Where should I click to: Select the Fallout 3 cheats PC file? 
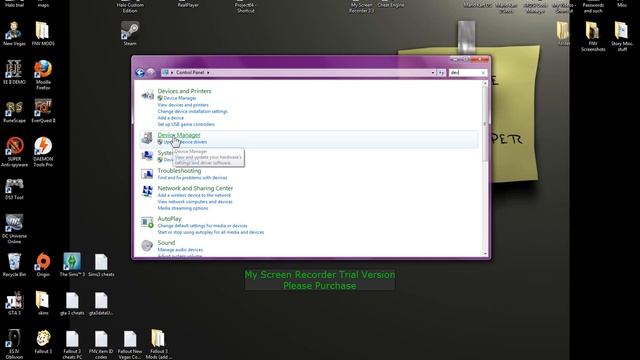click(72, 344)
